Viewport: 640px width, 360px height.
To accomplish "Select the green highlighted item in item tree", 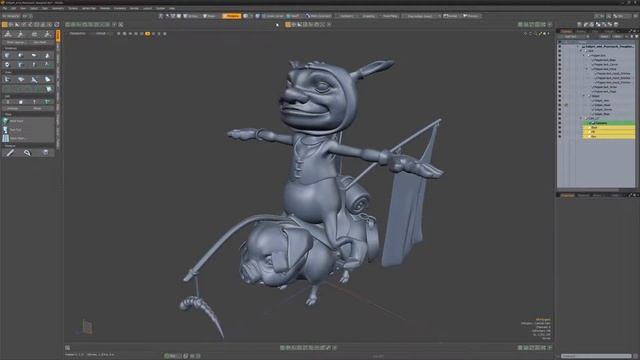I will click(x=609, y=123).
